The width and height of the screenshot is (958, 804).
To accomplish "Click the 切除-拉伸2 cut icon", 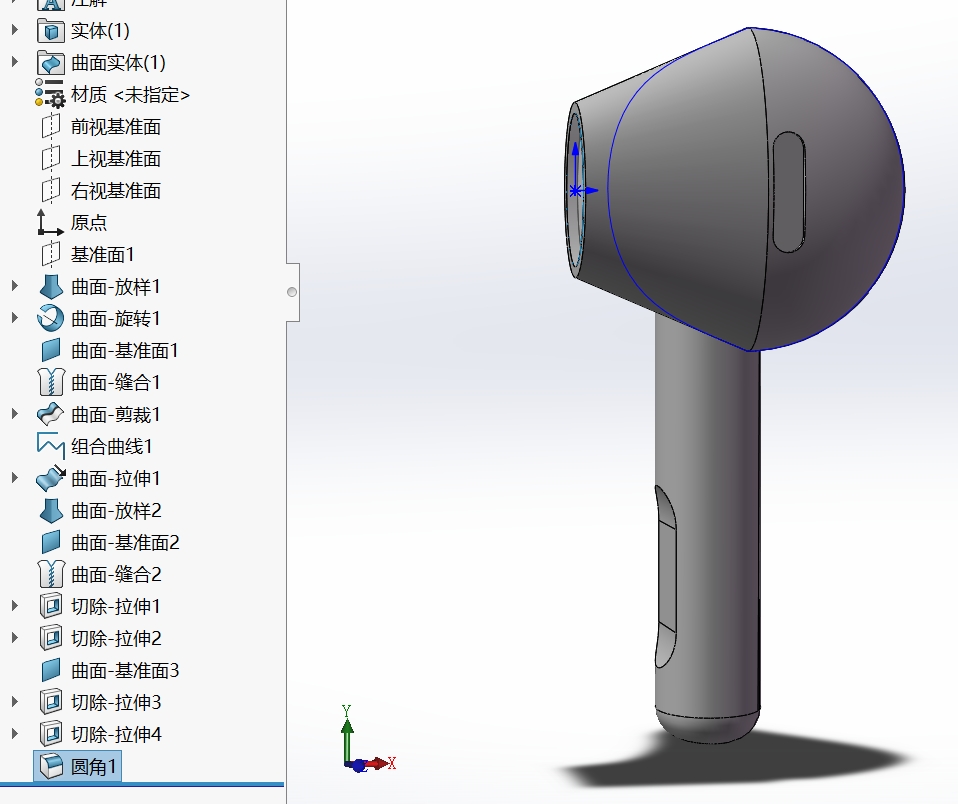I will (51, 638).
